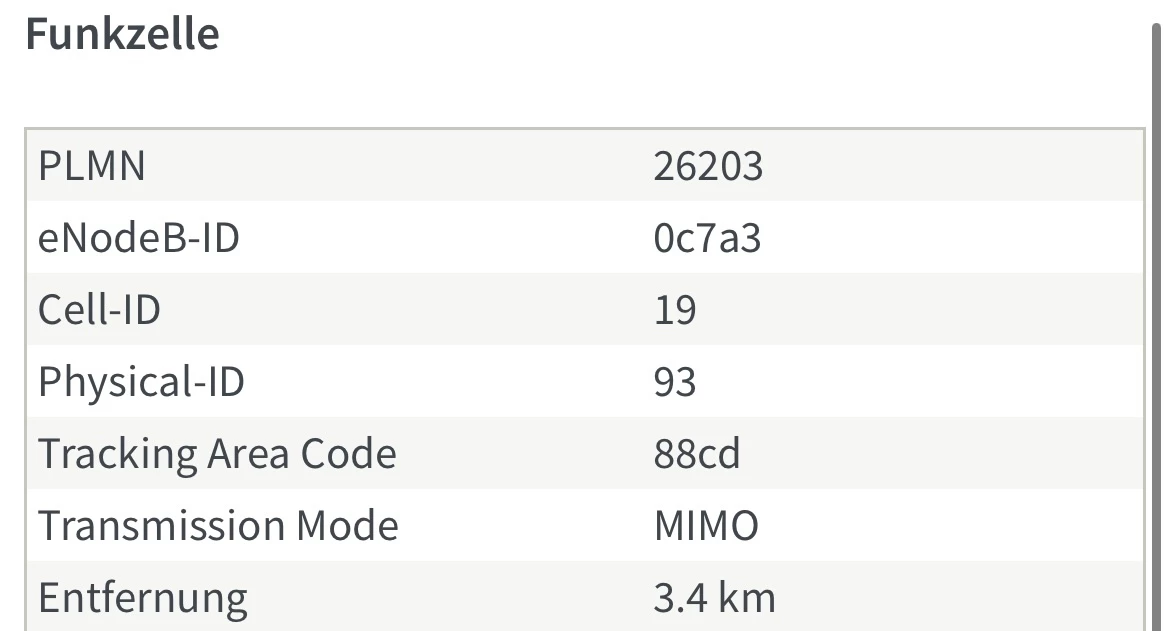The width and height of the screenshot is (1169, 631).
Task: Click the empty area in the PLMN row
Action: point(954,166)
